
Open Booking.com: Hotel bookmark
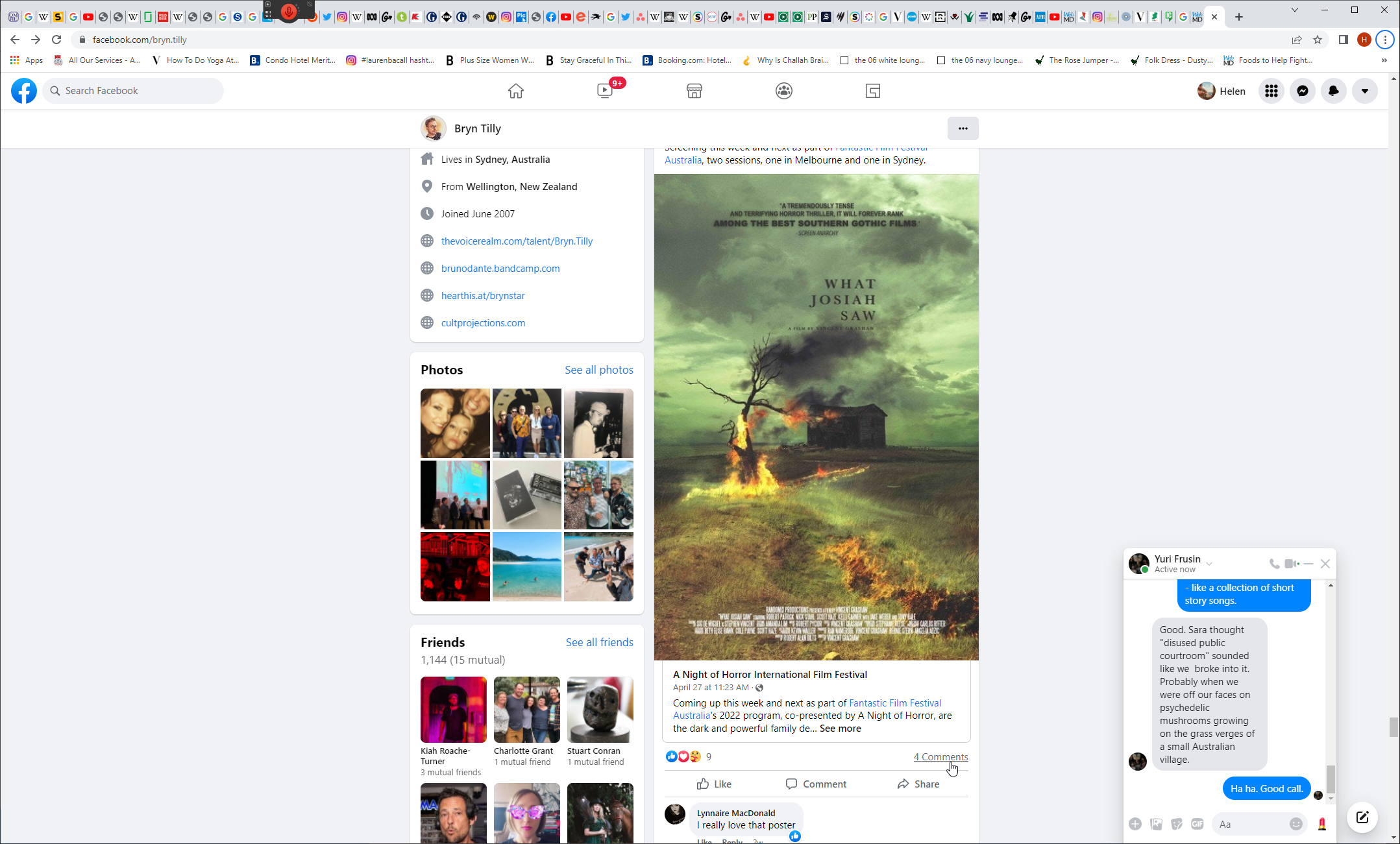pos(687,60)
